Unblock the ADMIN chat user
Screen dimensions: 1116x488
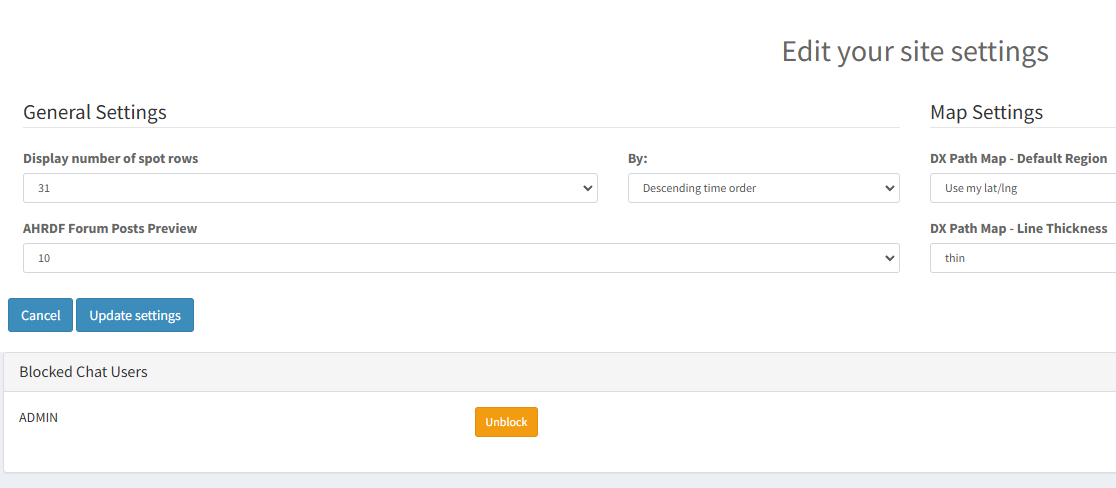tap(506, 422)
